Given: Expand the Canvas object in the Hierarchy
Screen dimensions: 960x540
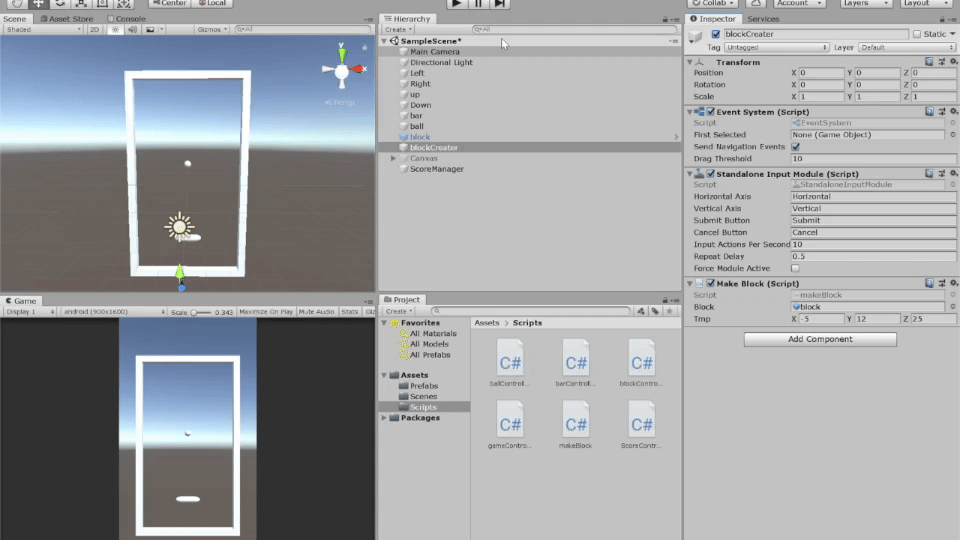Looking at the screenshot, I should tap(394, 158).
